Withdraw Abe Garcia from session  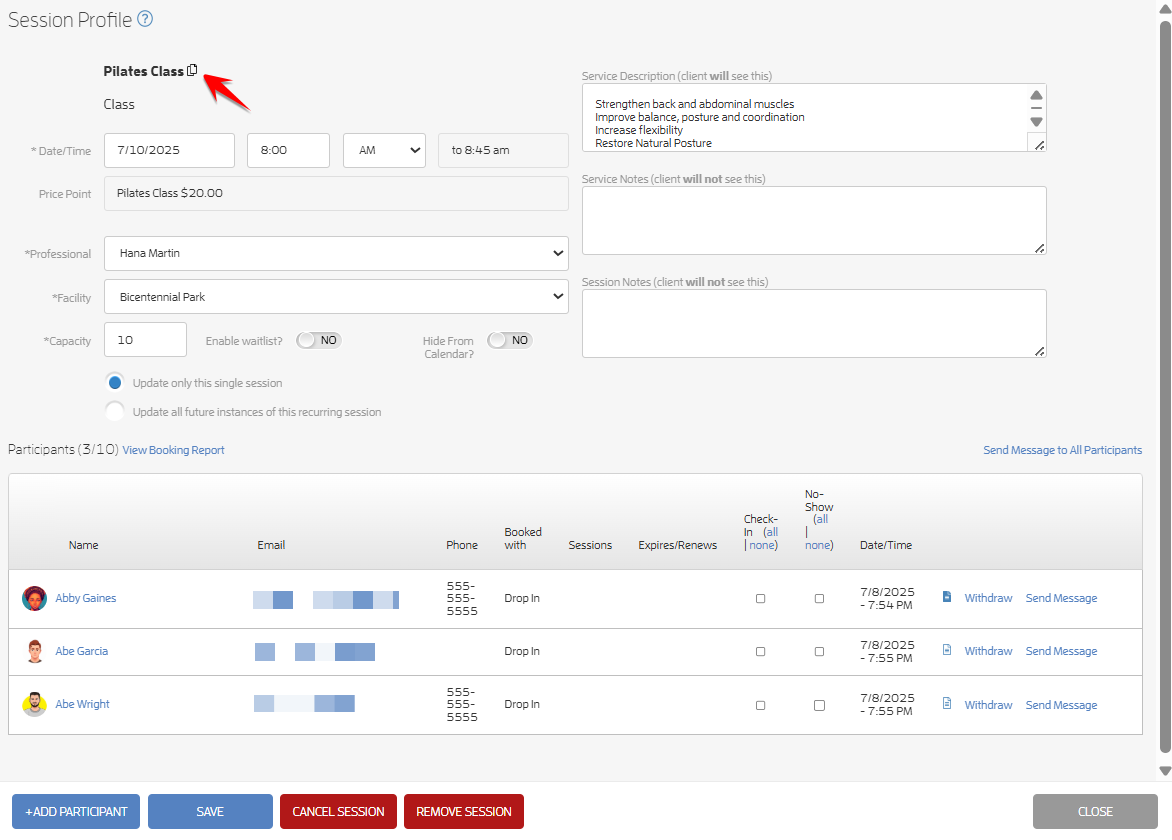coord(988,651)
